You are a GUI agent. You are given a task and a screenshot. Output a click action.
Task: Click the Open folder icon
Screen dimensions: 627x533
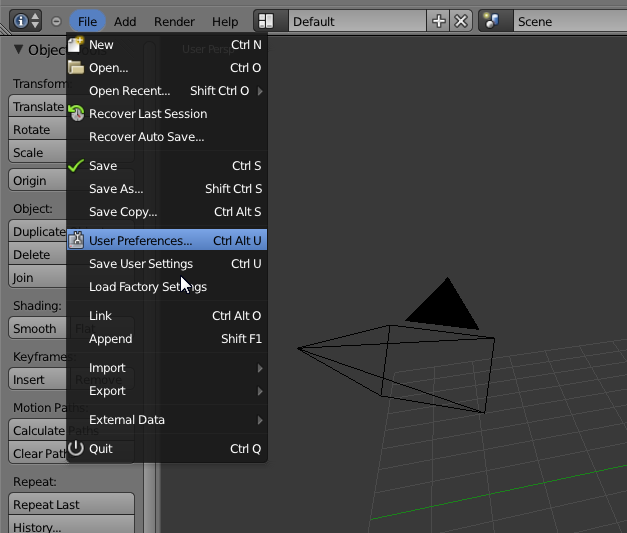pyautogui.click(x=76, y=68)
